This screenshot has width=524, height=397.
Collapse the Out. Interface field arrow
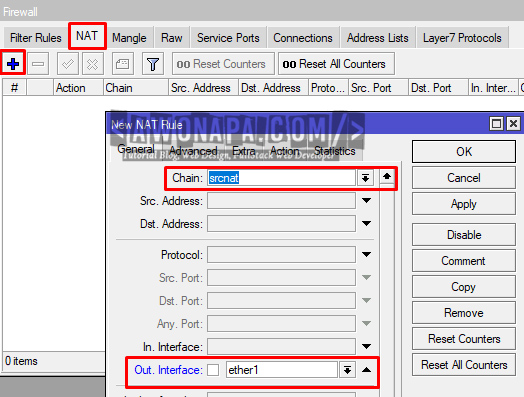tap(367, 370)
